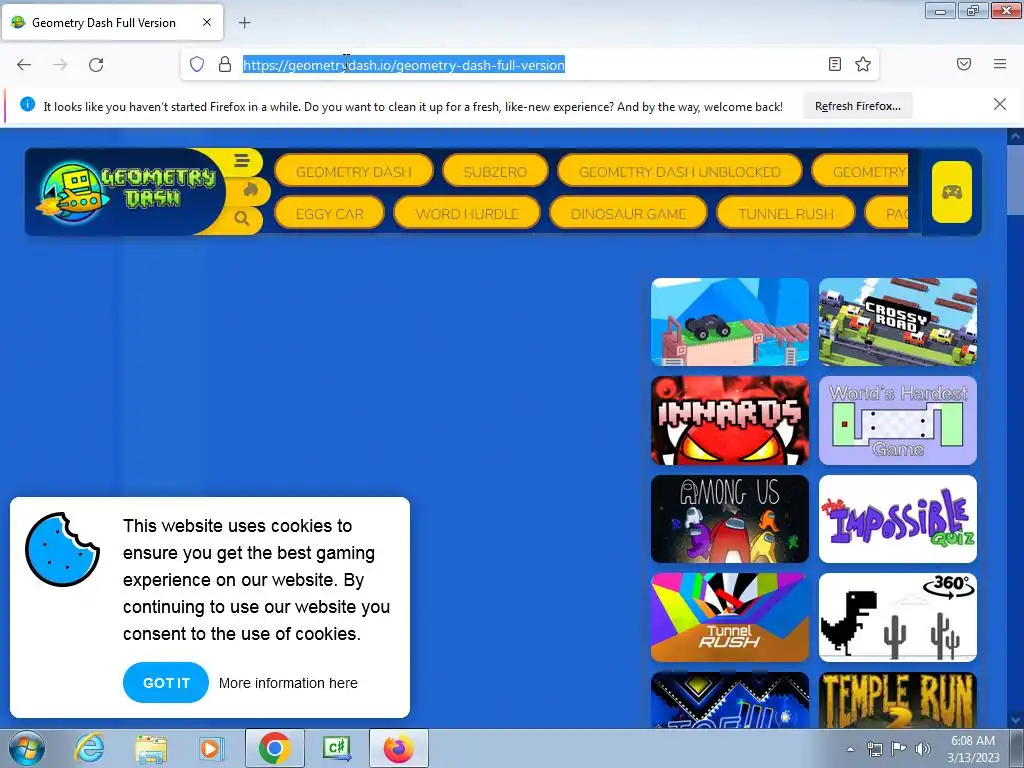Screen dimensions: 1024x768
Task: Open the monster truck game thumbnail
Action: tap(729, 322)
